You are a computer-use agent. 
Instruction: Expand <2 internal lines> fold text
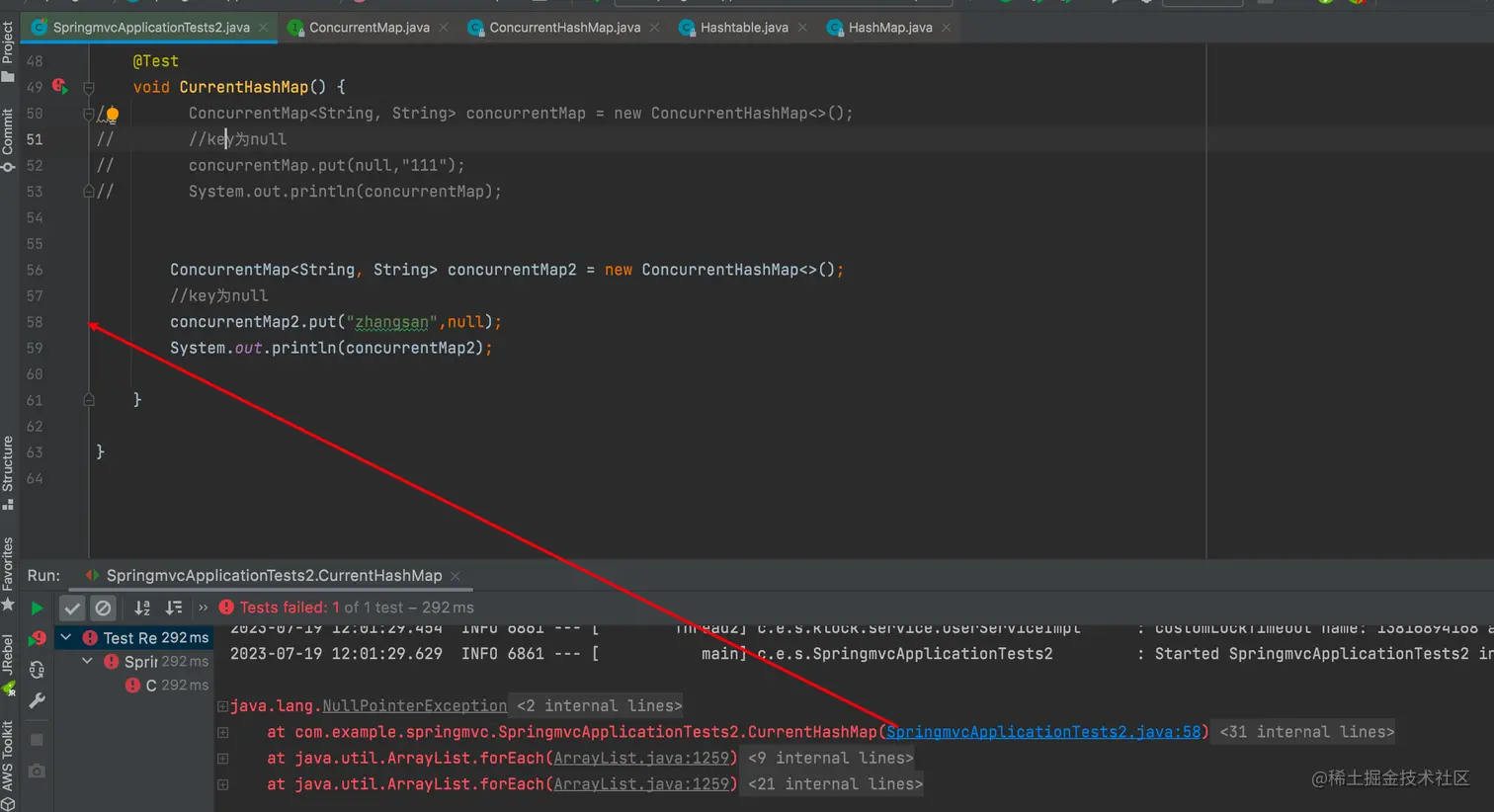[x=599, y=706]
